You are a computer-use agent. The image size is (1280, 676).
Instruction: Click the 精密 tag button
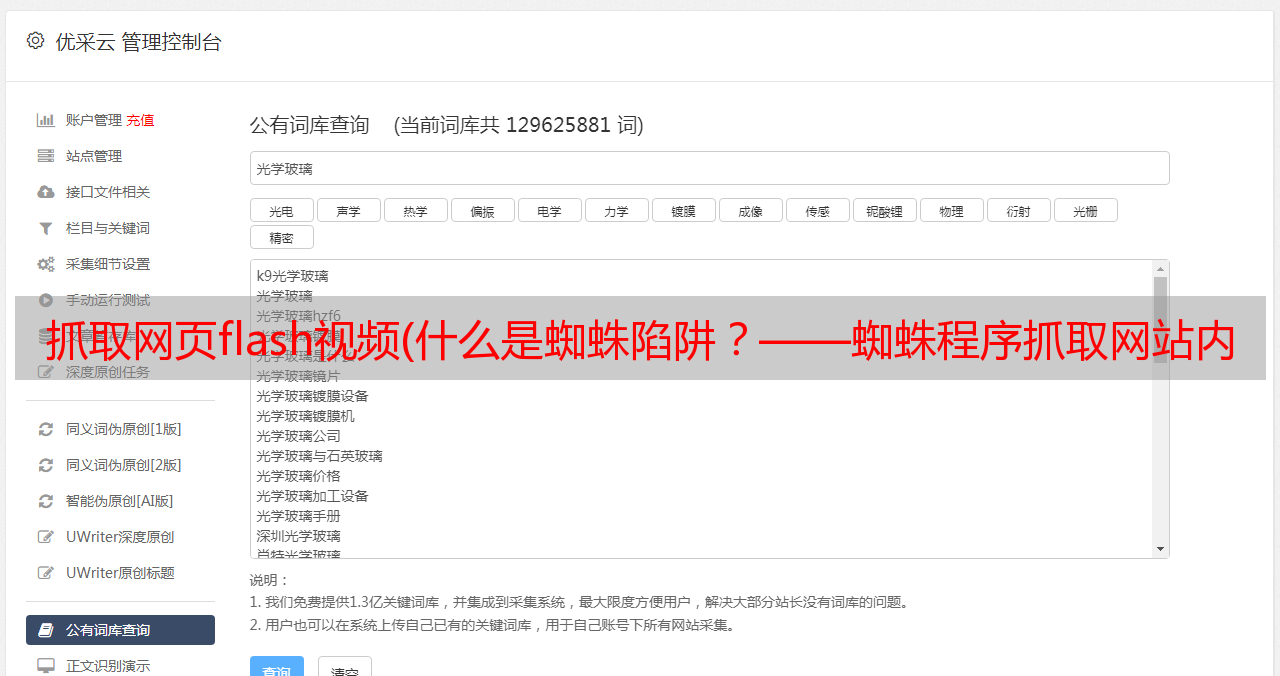click(281, 237)
